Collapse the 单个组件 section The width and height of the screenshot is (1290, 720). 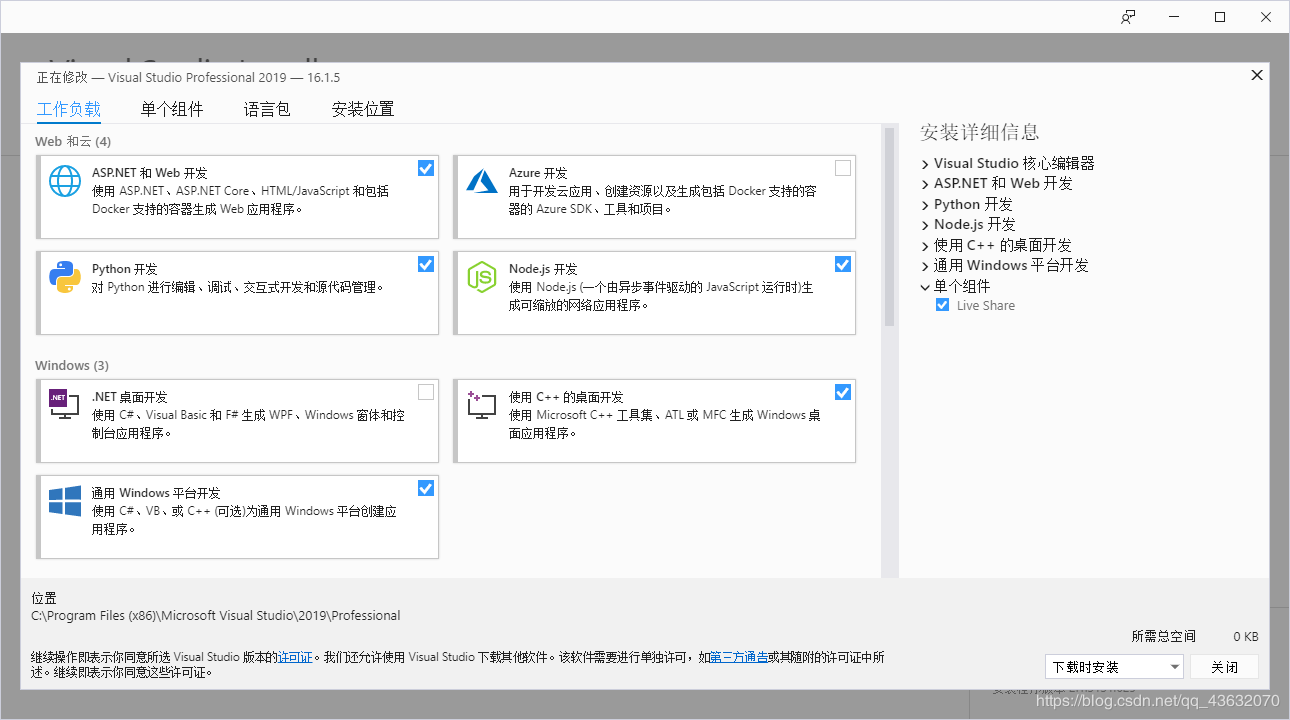pos(925,286)
